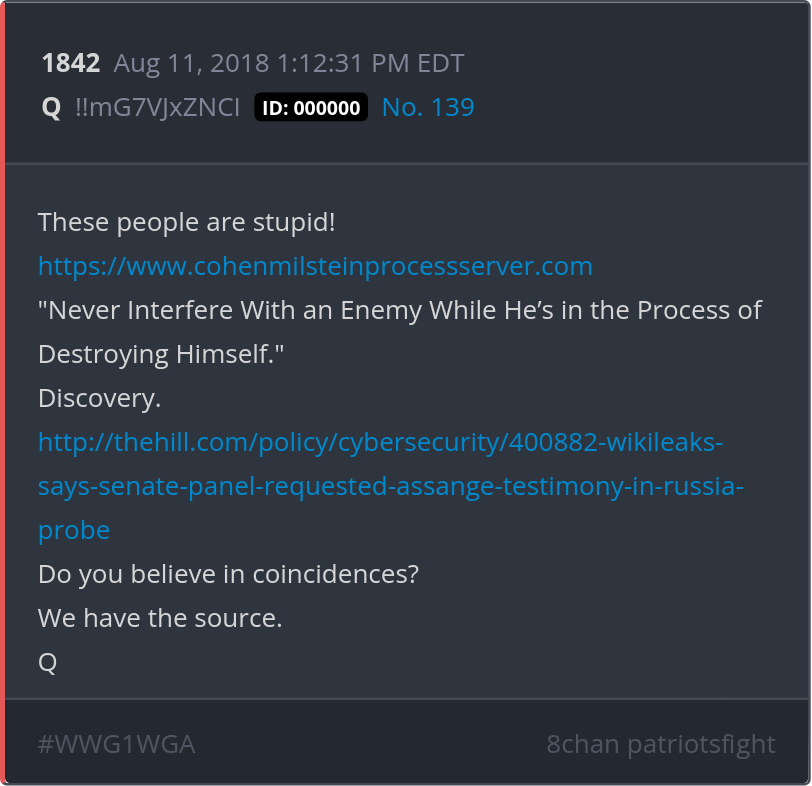Image resolution: width=812 pixels, height=786 pixels.
Task: Open the cohenmilsteinprocessserver.com link
Action: (315, 267)
